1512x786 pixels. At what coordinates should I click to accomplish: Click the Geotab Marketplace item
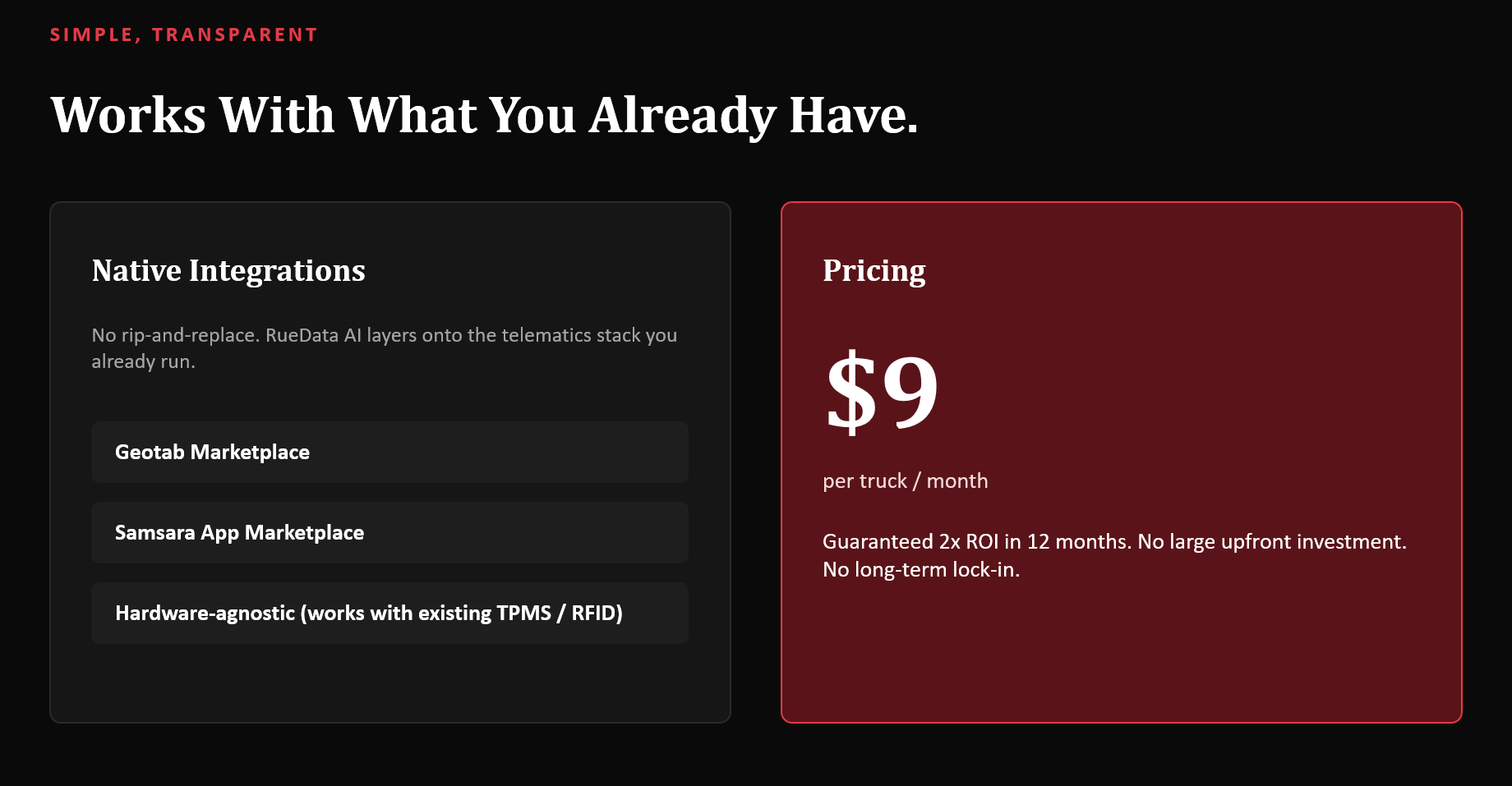pyautogui.click(x=390, y=452)
